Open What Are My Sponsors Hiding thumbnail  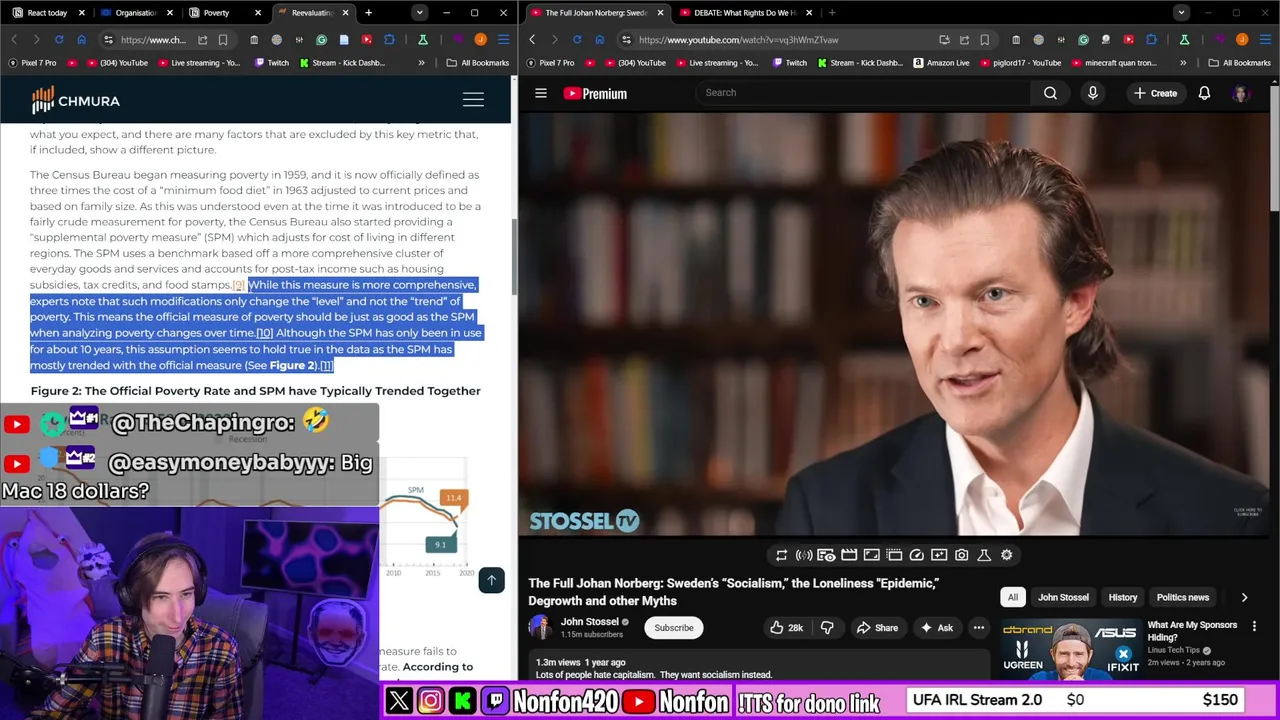pyautogui.click(x=1069, y=648)
